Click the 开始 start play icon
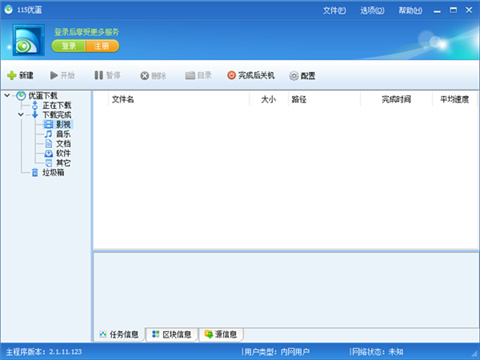This screenshot has width=480, height=360. point(54,75)
